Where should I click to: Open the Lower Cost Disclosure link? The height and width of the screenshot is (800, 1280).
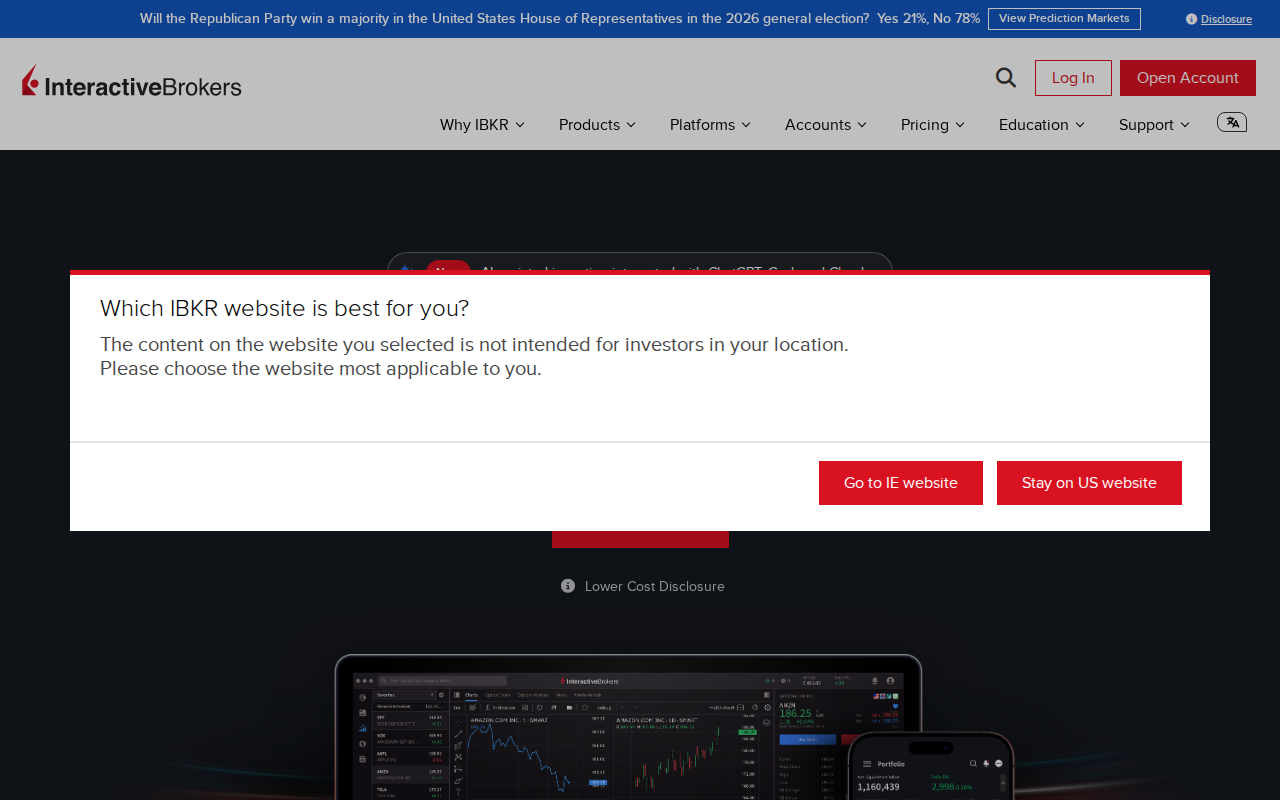(655, 586)
